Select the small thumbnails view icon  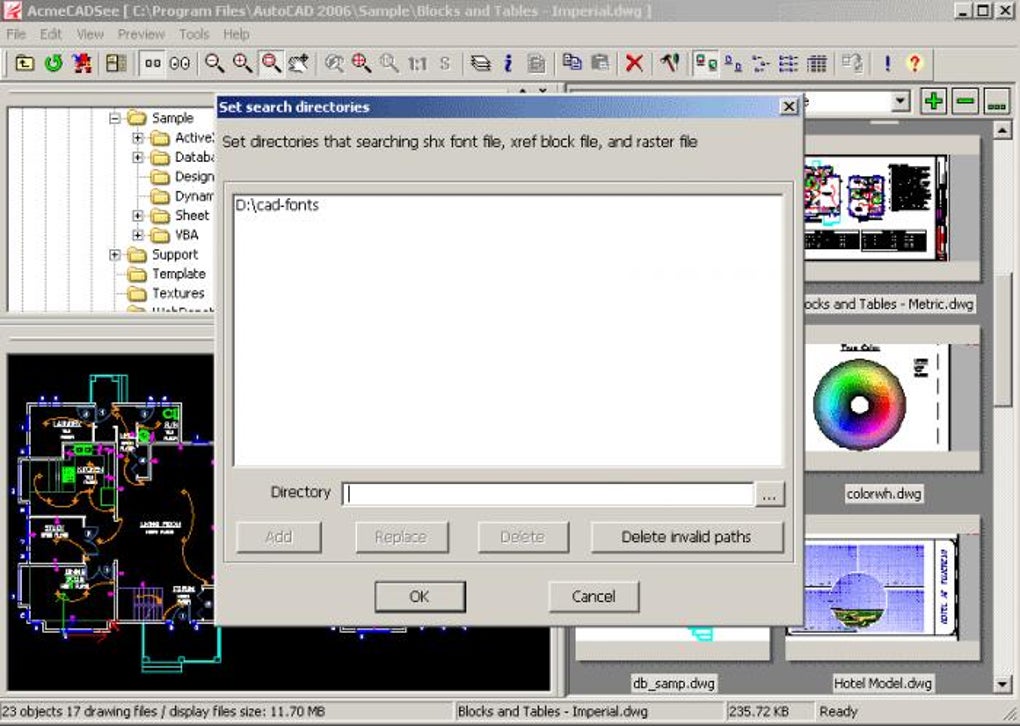pyautogui.click(x=152, y=63)
